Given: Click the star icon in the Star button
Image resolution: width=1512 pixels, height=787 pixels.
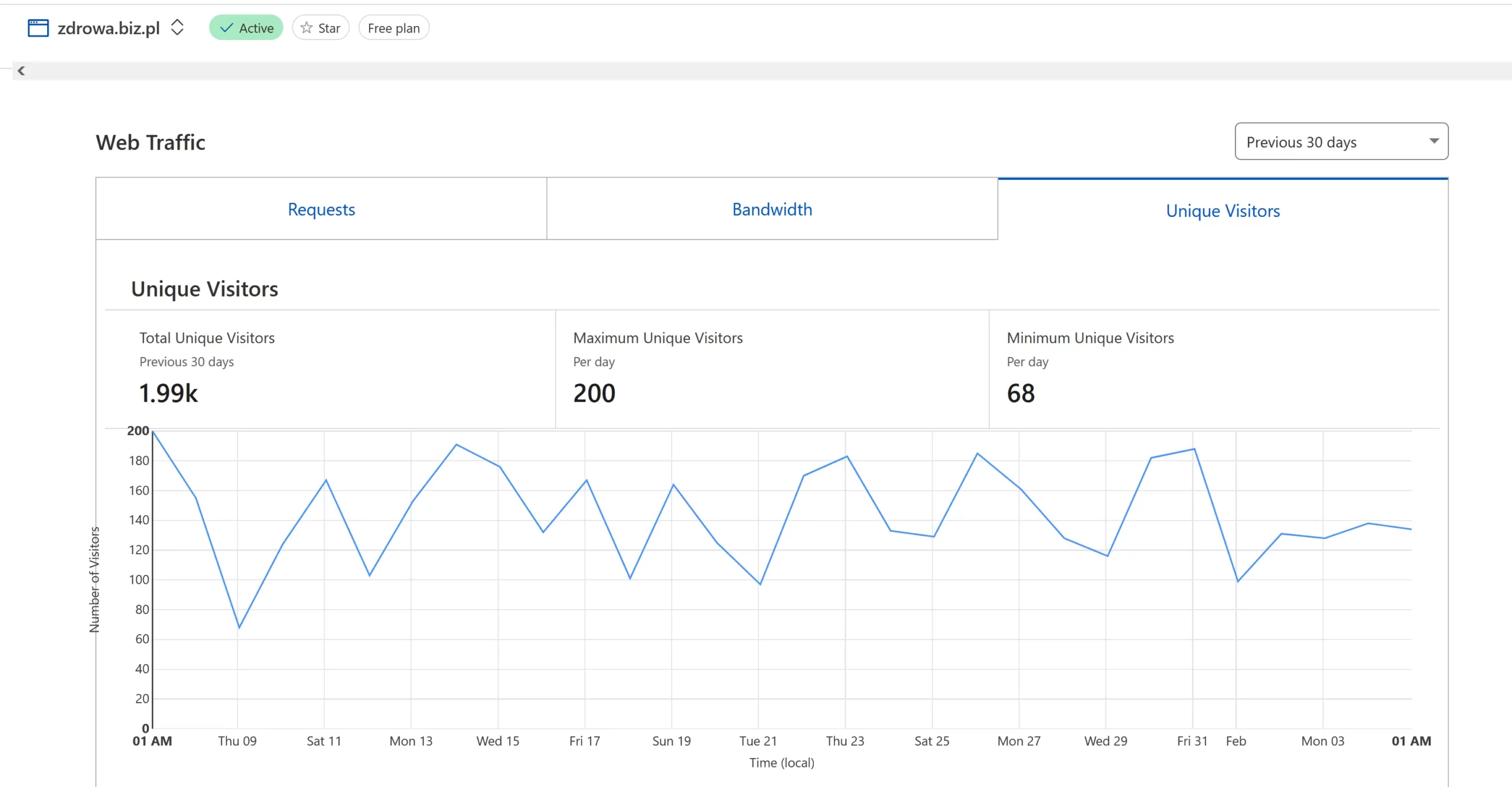Looking at the screenshot, I should tap(307, 28).
